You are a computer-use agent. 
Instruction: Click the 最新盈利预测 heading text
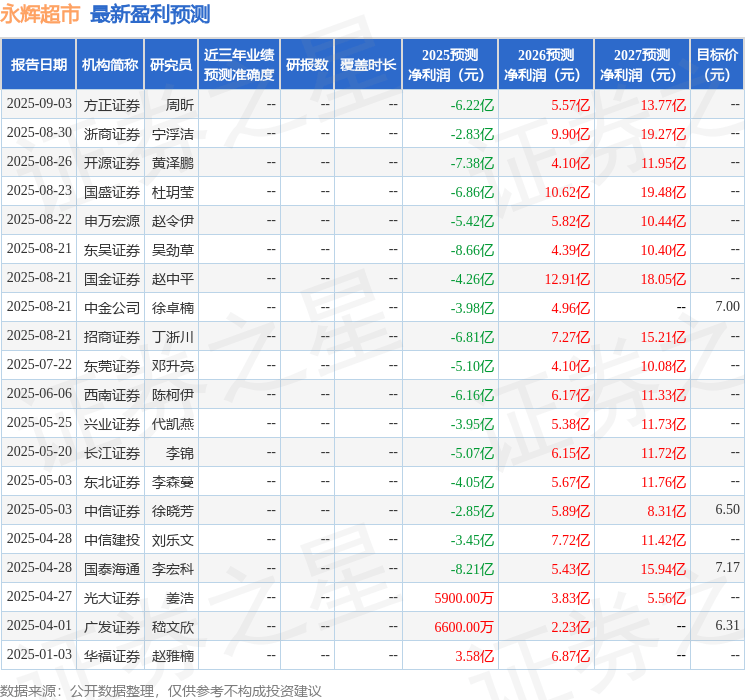150,14
